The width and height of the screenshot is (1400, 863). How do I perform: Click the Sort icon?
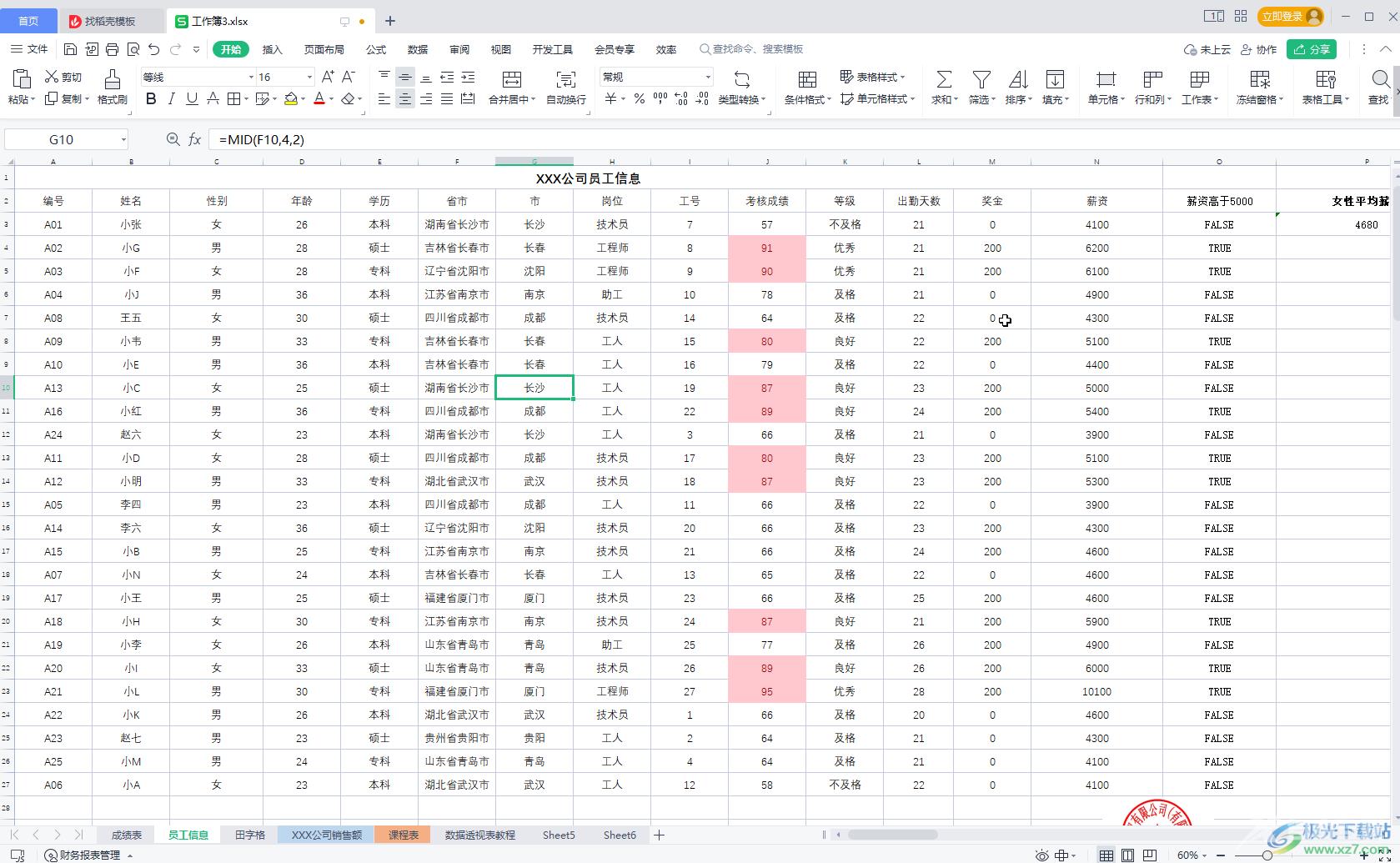click(1018, 79)
